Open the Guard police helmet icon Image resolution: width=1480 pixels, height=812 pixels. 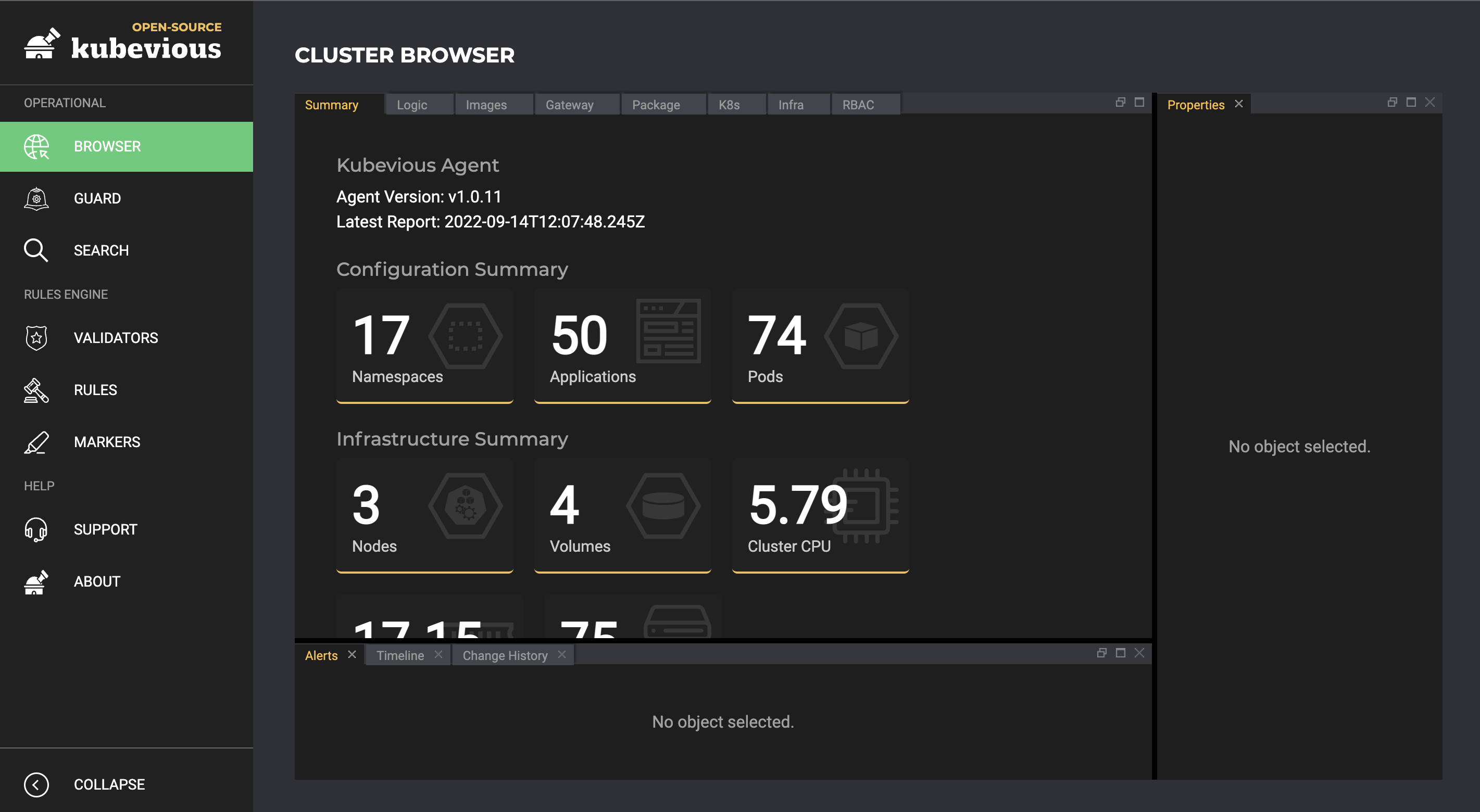36,199
